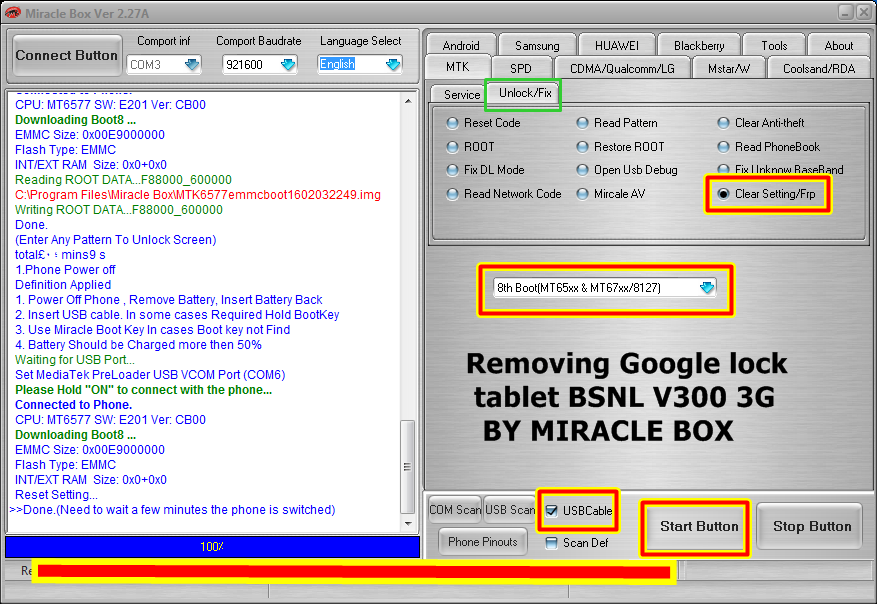Open the Coolsand/RDA tab
This screenshot has height=604, width=877.
(x=819, y=68)
